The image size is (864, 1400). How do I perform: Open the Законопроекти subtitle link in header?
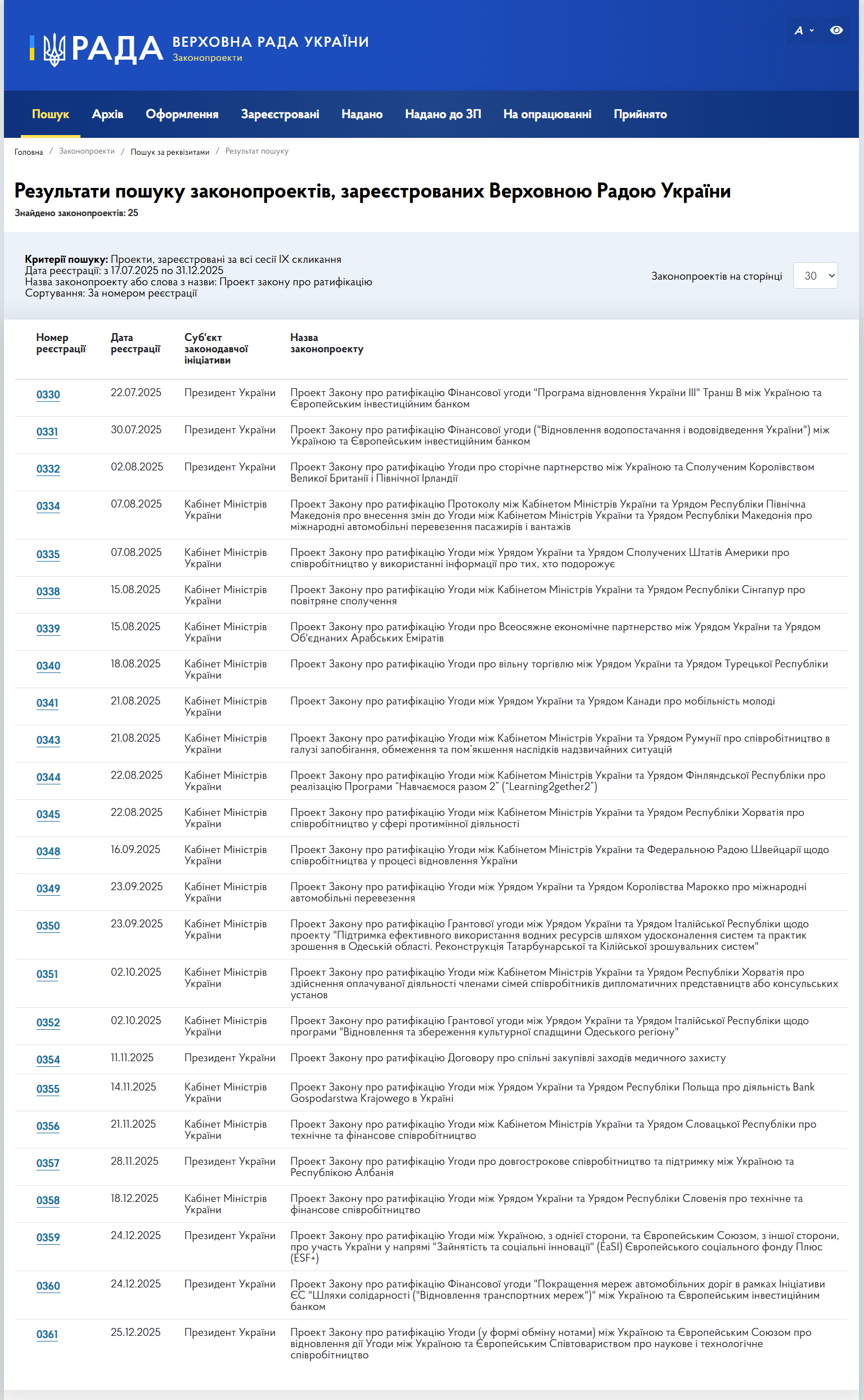pyautogui.click(x=208, y=58)
